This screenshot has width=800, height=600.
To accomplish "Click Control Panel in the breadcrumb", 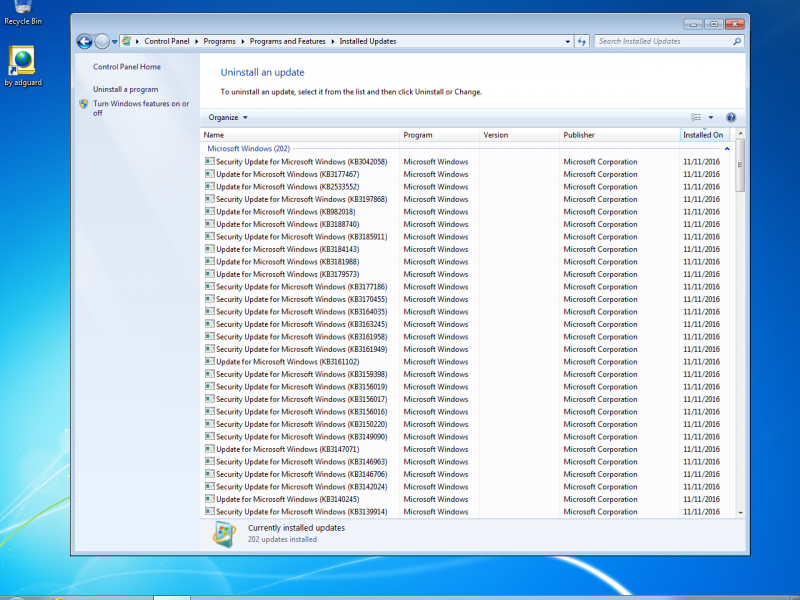I will pos(166,41).
